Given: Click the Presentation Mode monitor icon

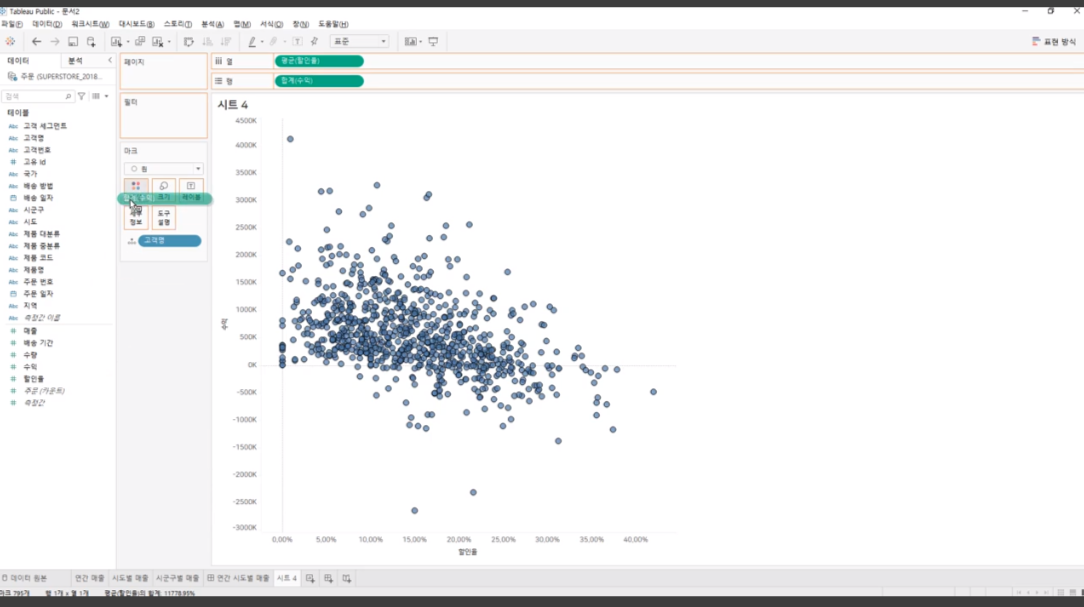Looking at the screenshot, I should click(x=433, y=41).
